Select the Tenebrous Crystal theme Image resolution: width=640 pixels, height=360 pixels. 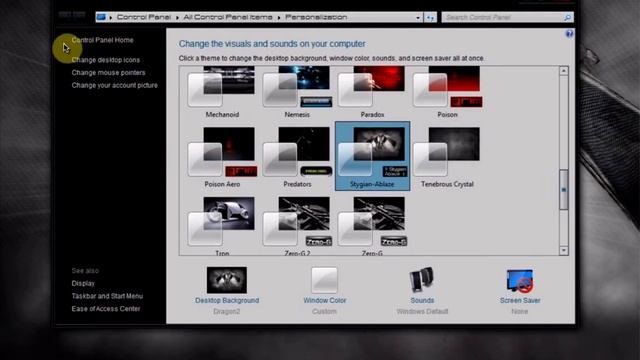coord(447,157)
